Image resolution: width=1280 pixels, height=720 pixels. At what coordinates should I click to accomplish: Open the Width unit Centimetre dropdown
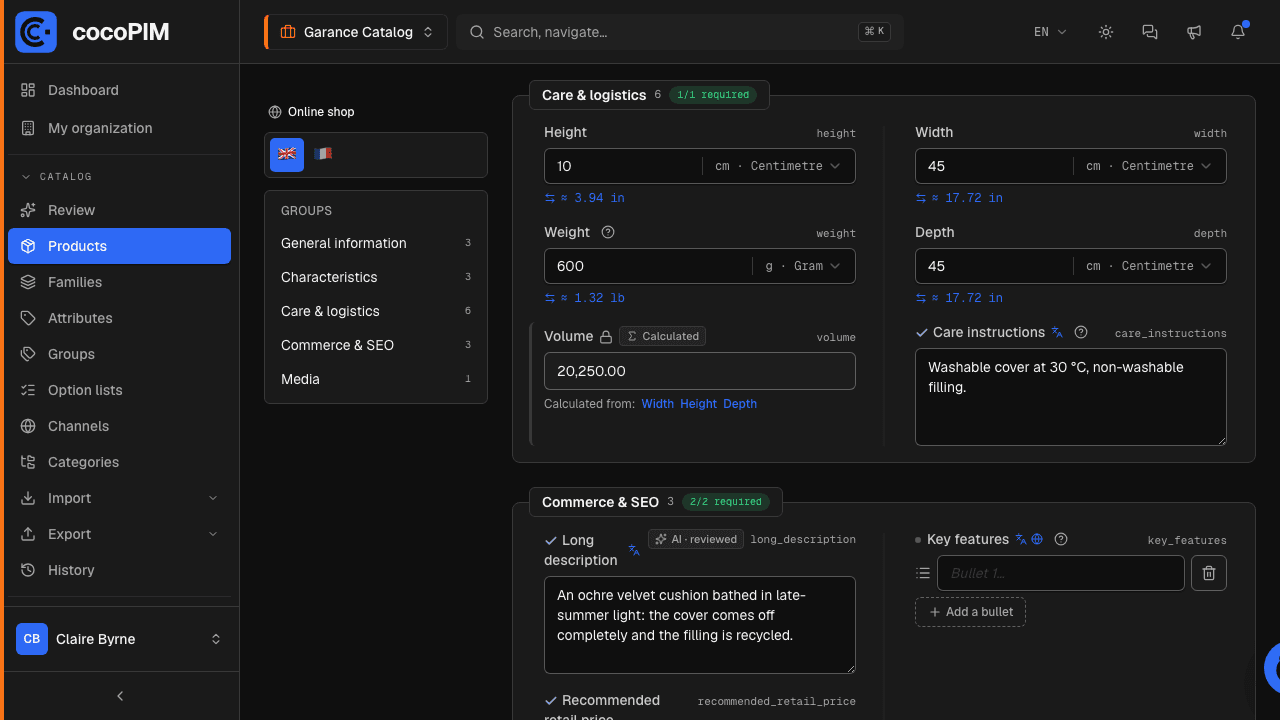point(1149,166)
